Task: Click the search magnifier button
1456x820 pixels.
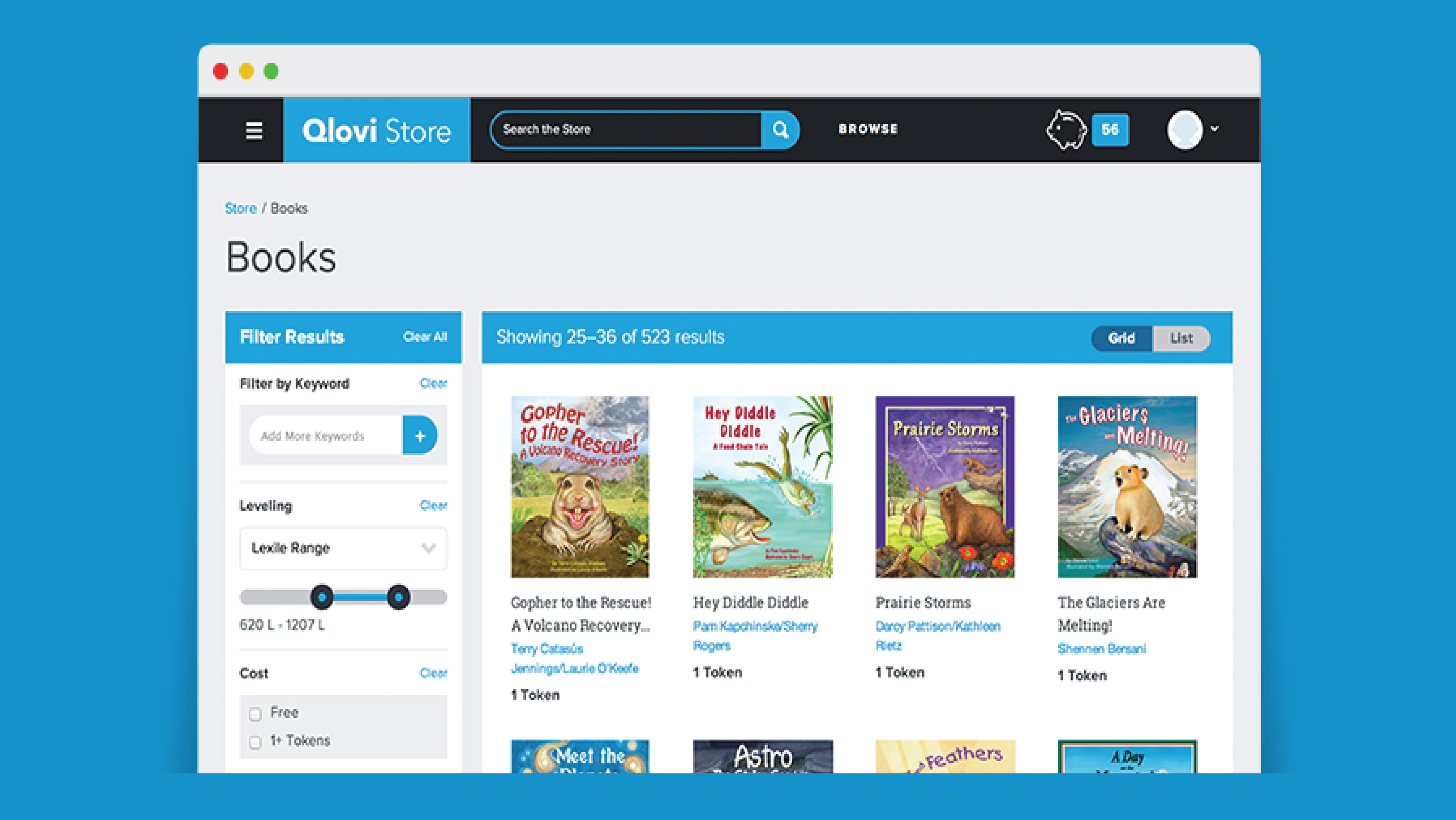Action: (780, 130)
